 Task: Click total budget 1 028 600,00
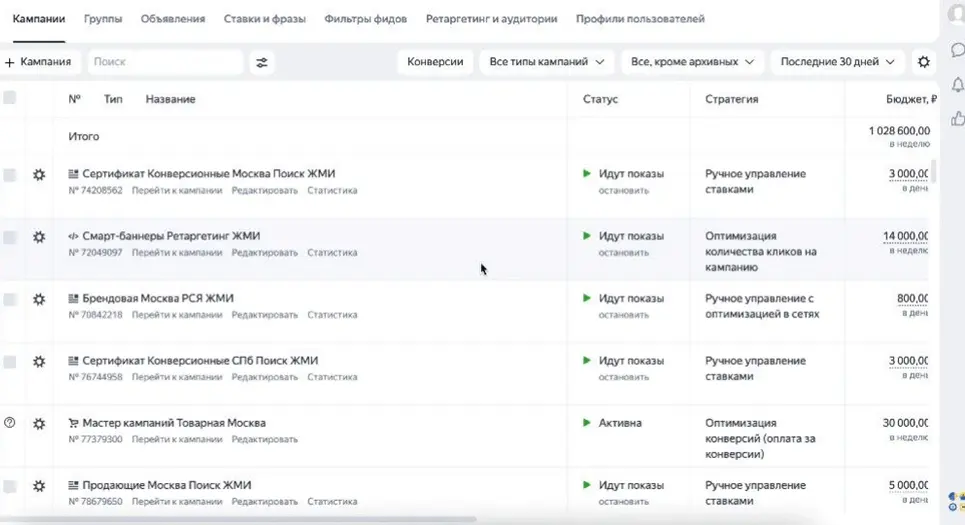click(x=899, y=130)
